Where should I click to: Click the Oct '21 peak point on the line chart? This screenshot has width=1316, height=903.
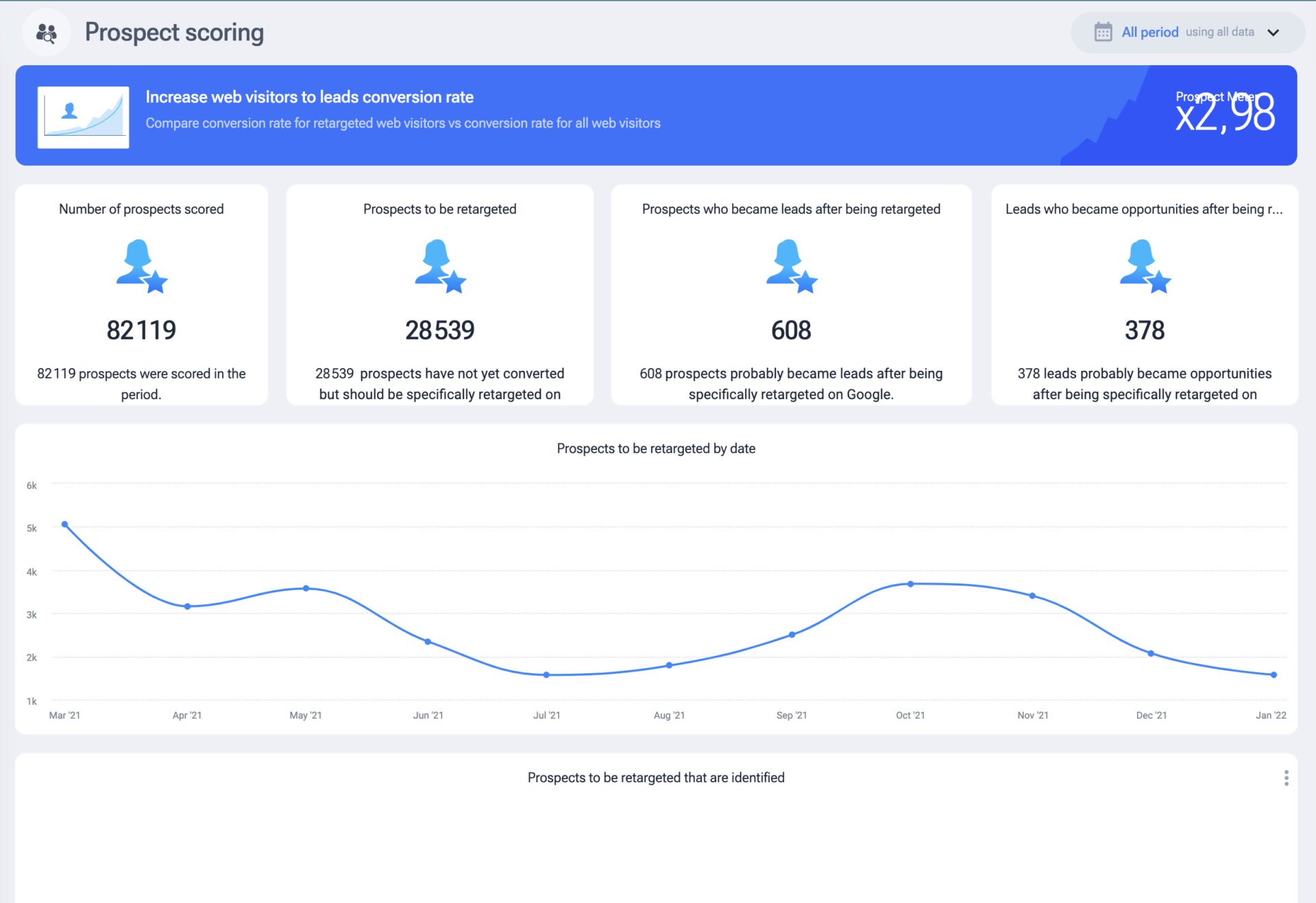(910, 583)
